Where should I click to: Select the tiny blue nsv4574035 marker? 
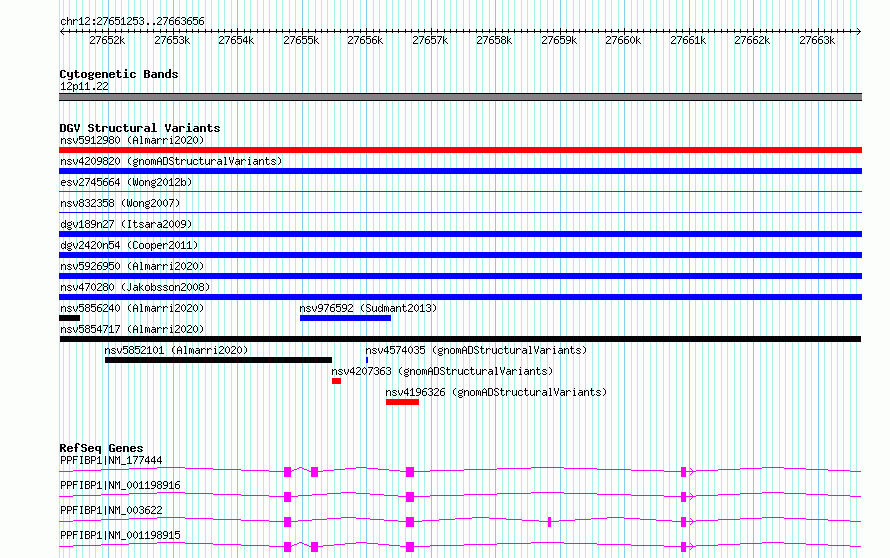(367, 360)
